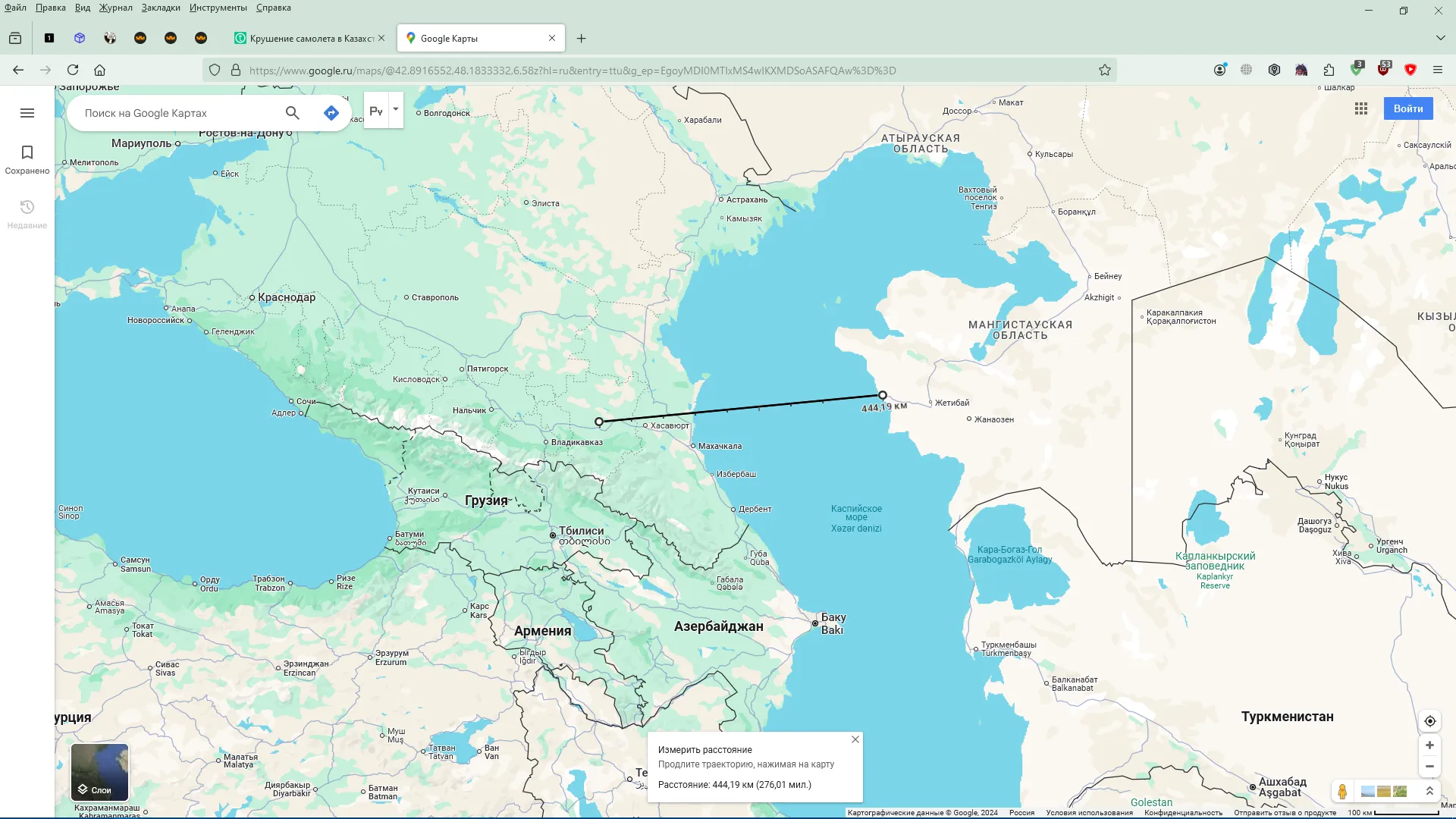The width and height of the screenshot is (1456, 819).
Task: Close the Измерить расстояние panel
Action: tap(855, 739)
